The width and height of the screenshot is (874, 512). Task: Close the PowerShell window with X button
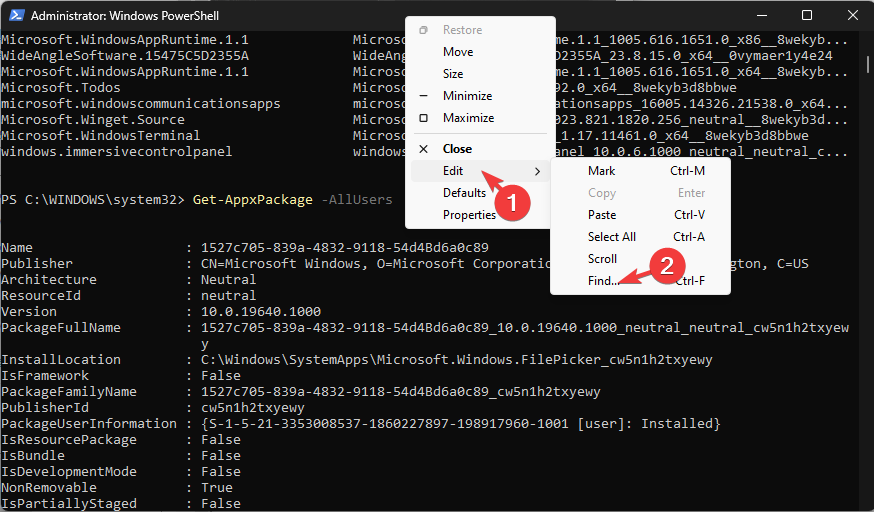pos(850,16)
